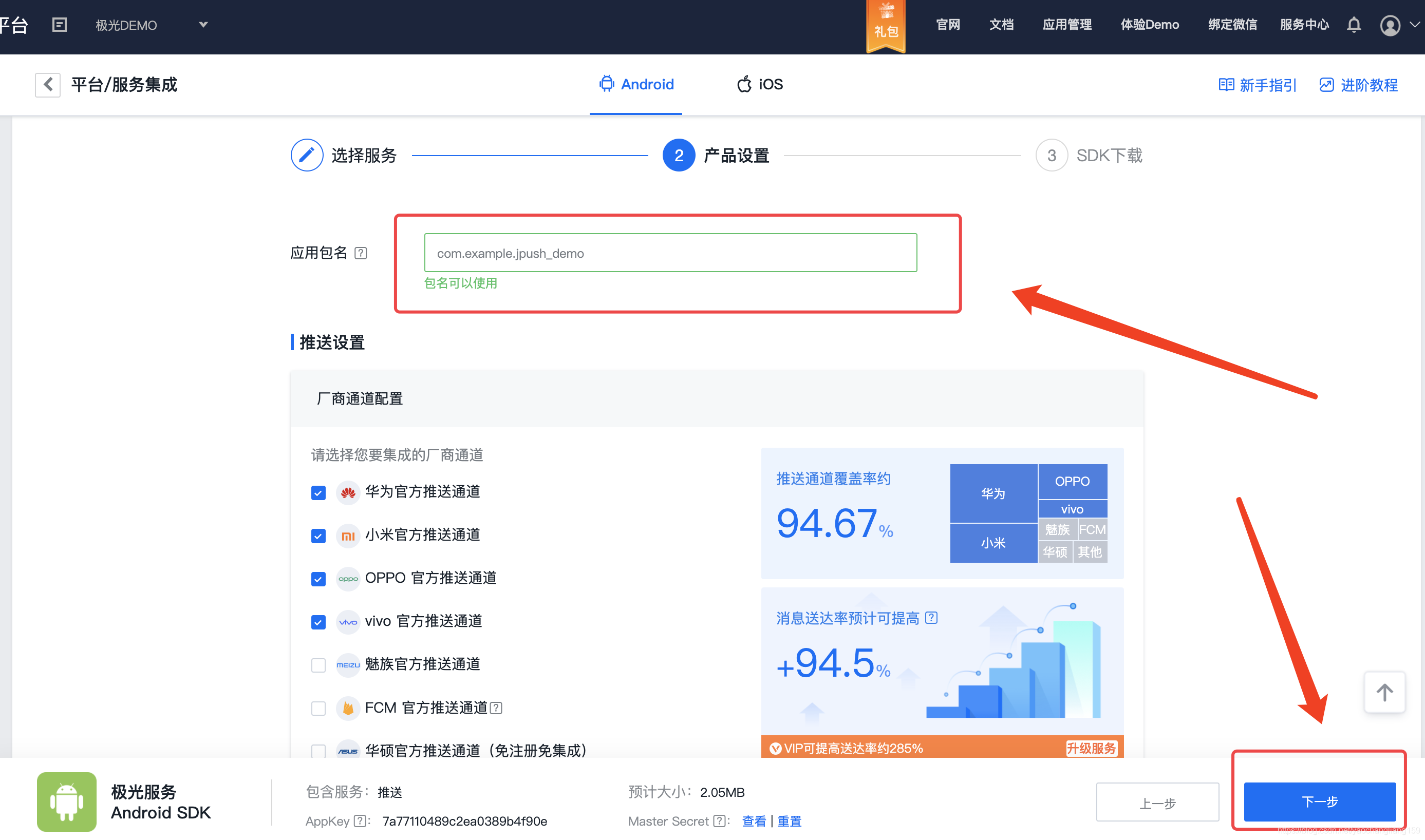Click the help icon beside FCM 官方推送通道
Viewport: 1425px width, 840px height.
(496, 708)
